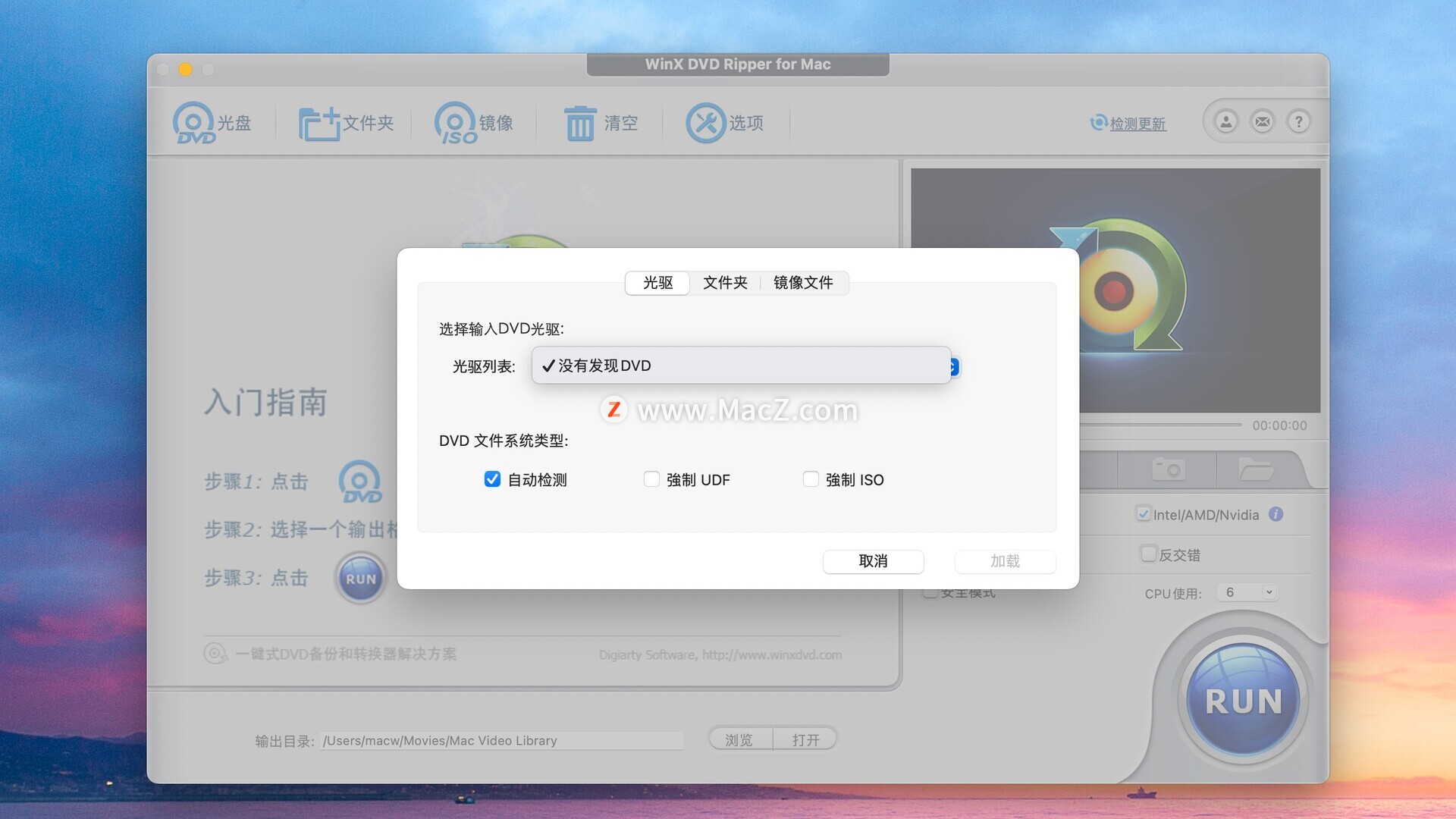Open options wrench icon
The image size is (1456, 819).
coord(705,123)
